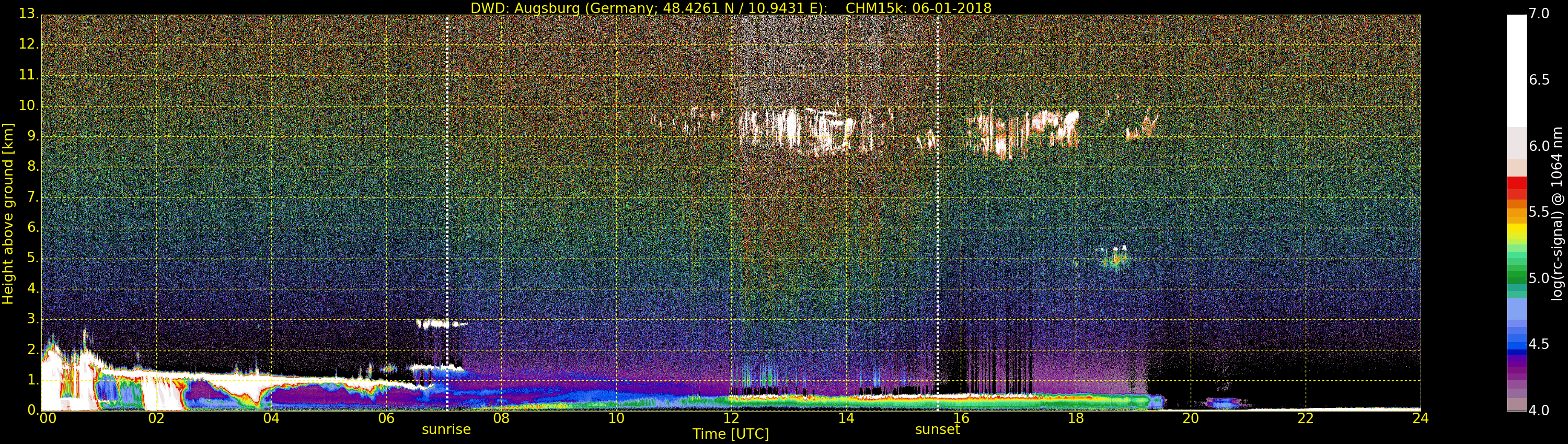Viewport: 1568px width, 444px height.
Task: Click the '6.5' colorbar tick label
Action: (x=1539, y=80)
